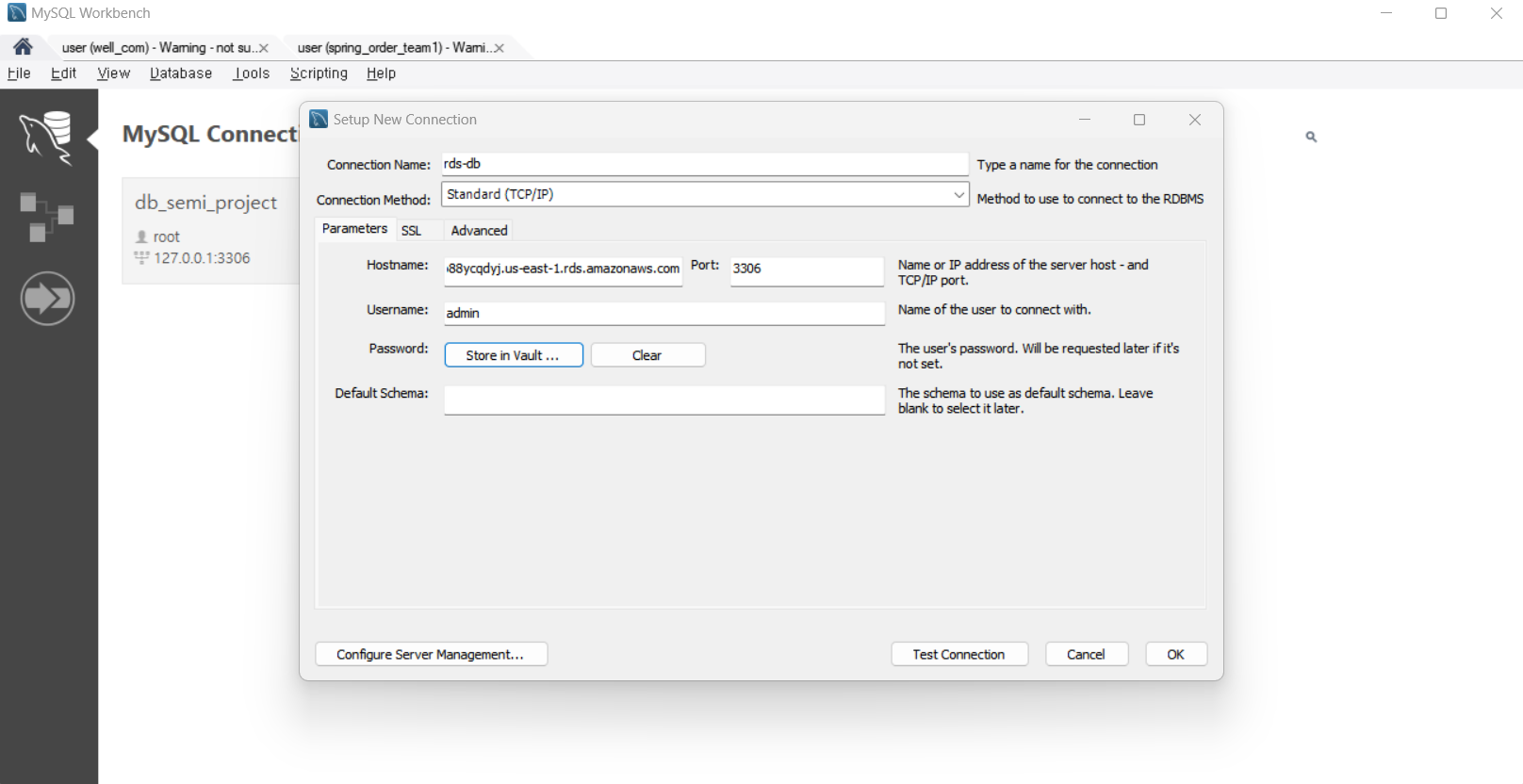Screen dimensions: 1523x784
Task: Minimize the MySQL Workbench window
Action: (1386, 13)
